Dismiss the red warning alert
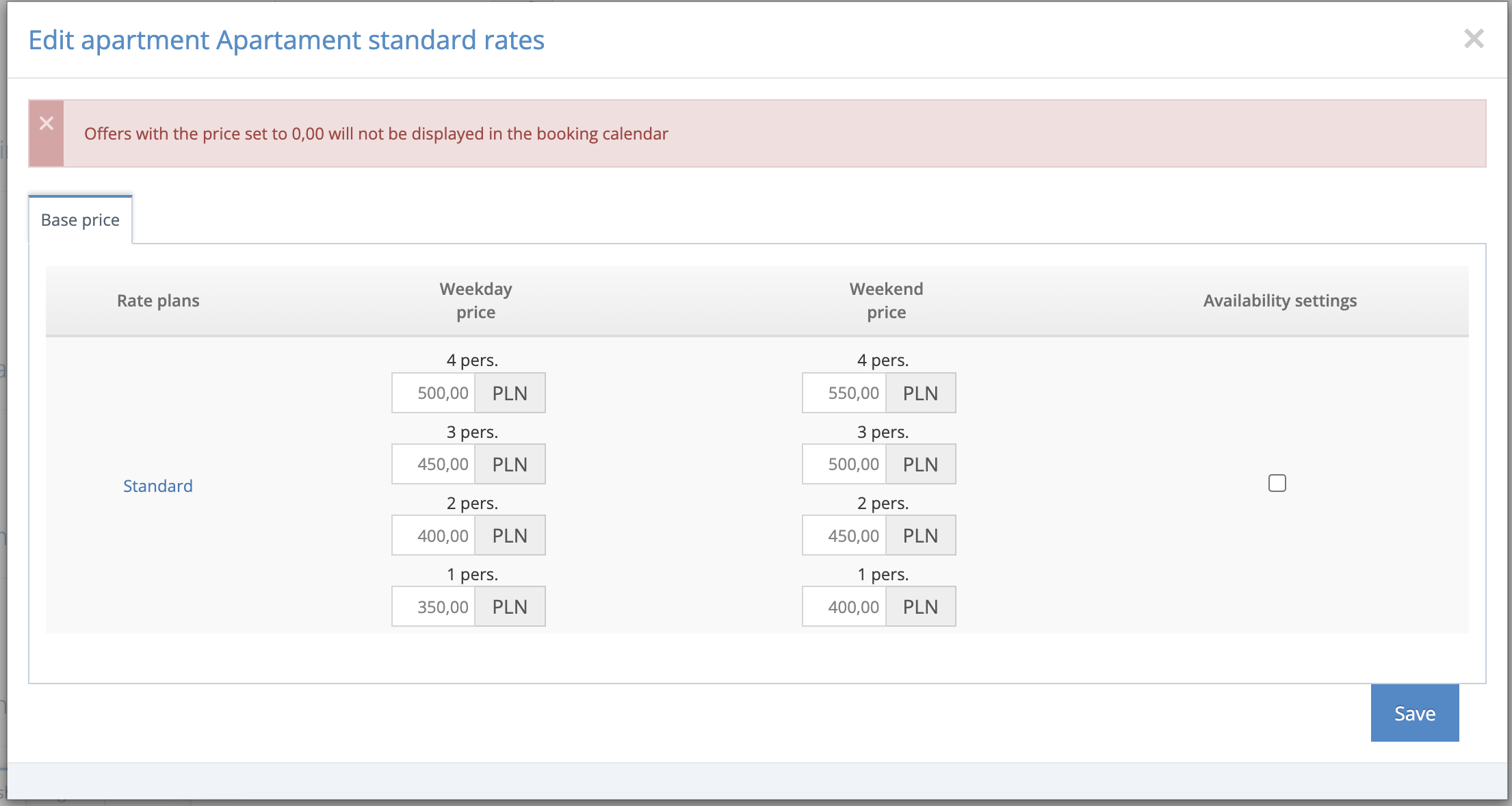The image size is (1512, 806). point(46,123)
